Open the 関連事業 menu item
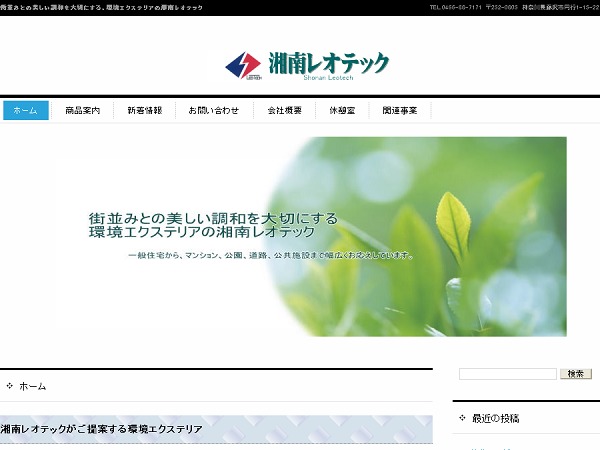The width and height of the screenshot is (600, 450). coord(400,111)
